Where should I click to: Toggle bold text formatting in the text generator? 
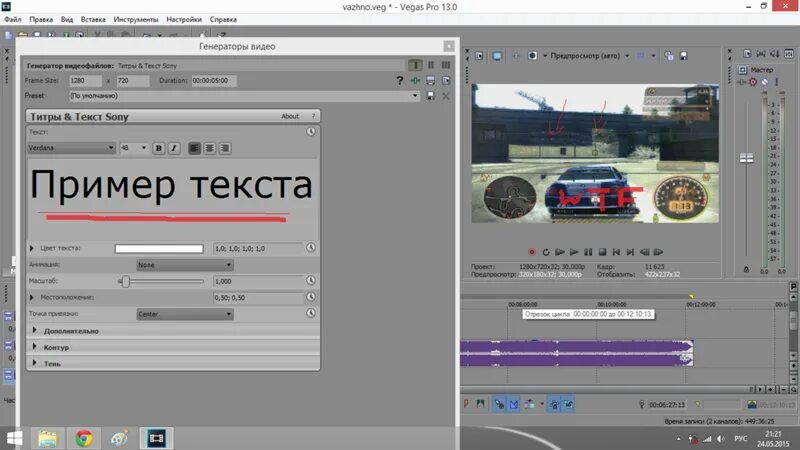tap(159, 148)
